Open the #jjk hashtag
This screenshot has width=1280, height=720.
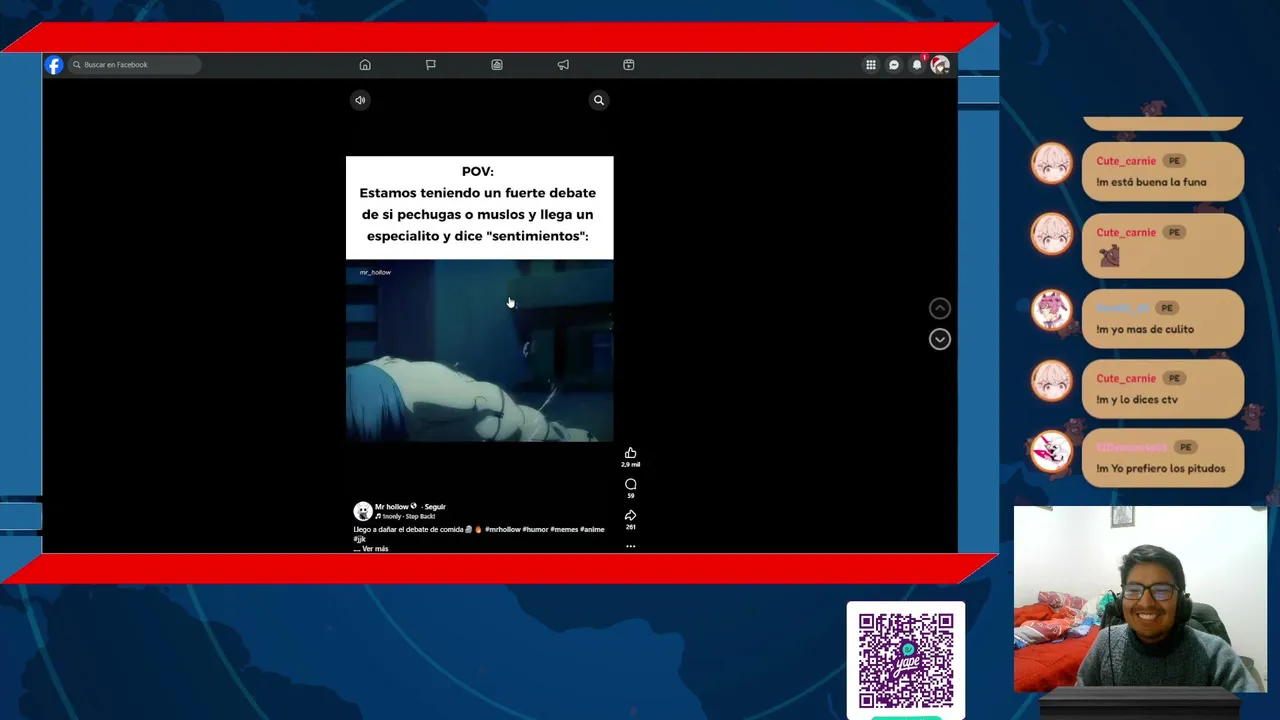[x=360, y=539]
